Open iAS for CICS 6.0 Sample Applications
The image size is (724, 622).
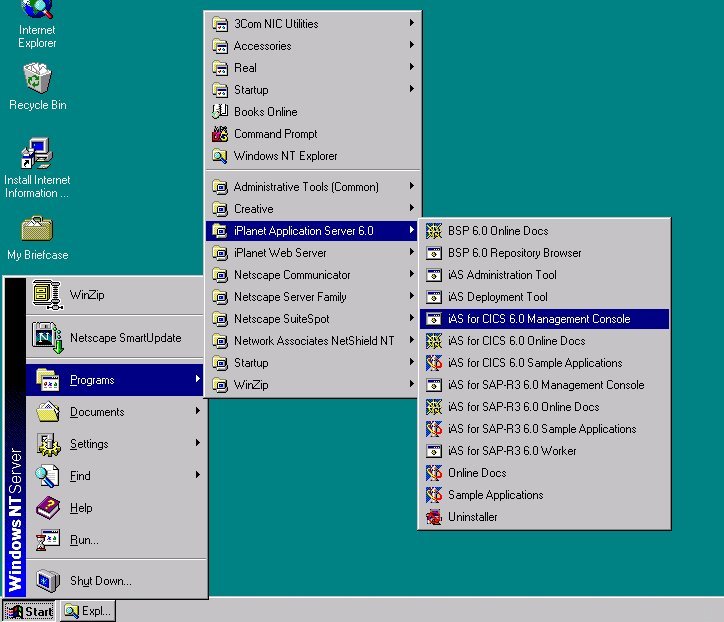point(544,363)
